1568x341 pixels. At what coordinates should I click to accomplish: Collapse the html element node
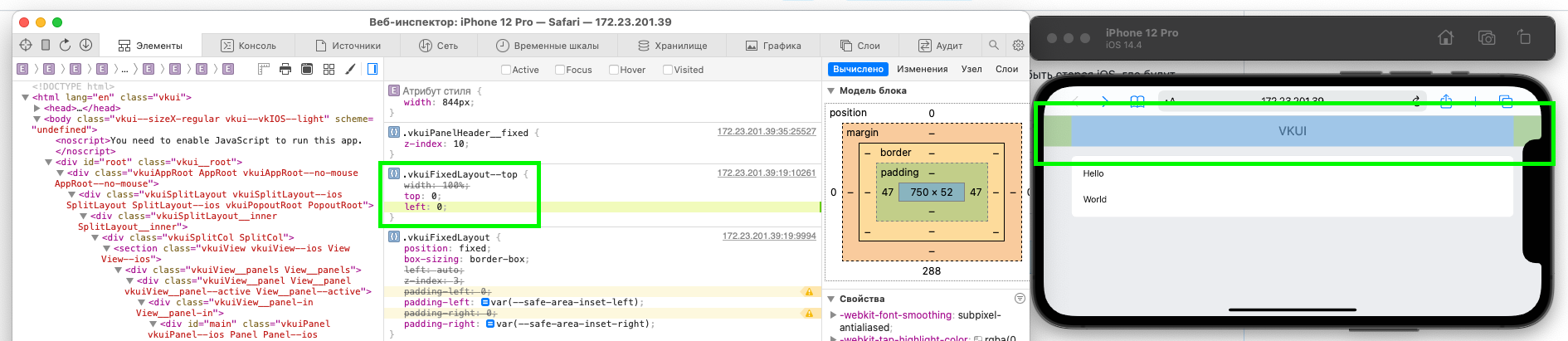(x=26, y=97)
